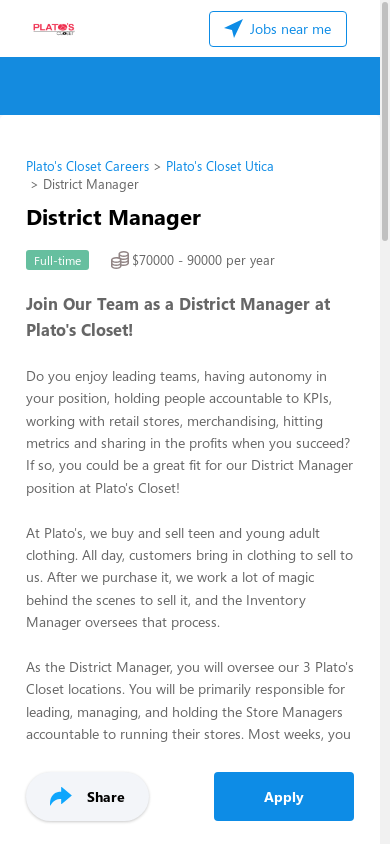This screenshot has width=390, height=844.
Task: Click the paragraph beginning At Plato's, we buy
Action: (x=189, y=578)
